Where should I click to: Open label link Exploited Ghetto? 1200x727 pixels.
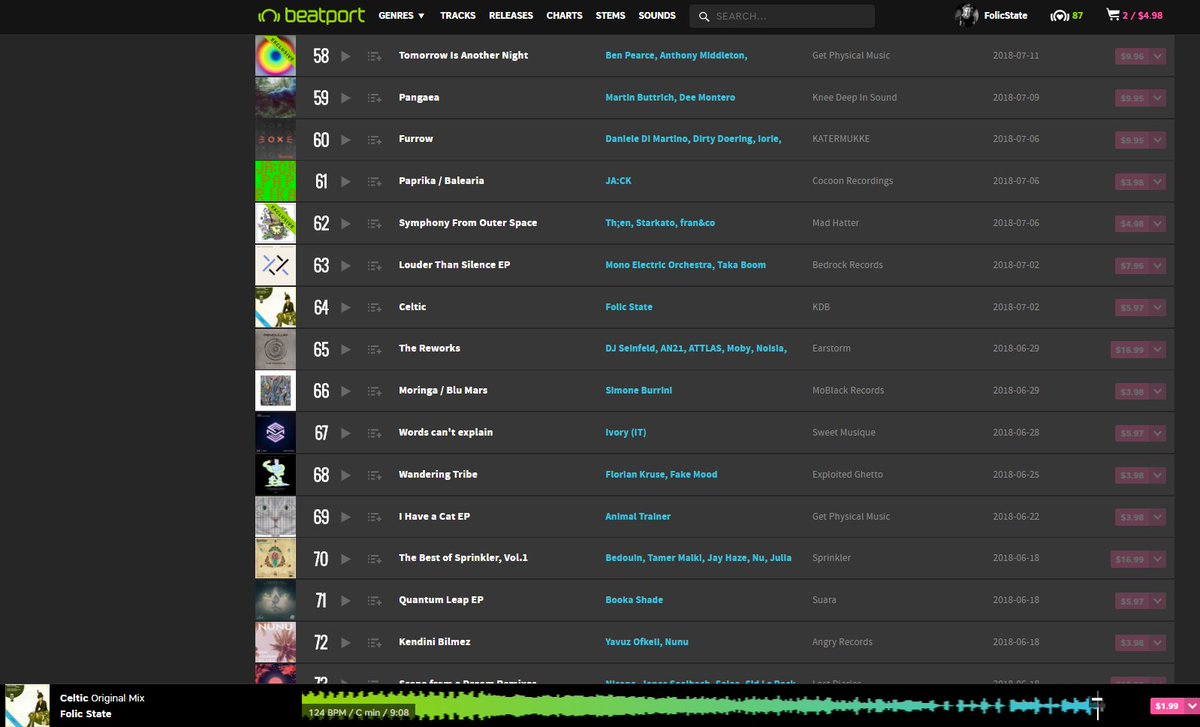tap(848, 474)
